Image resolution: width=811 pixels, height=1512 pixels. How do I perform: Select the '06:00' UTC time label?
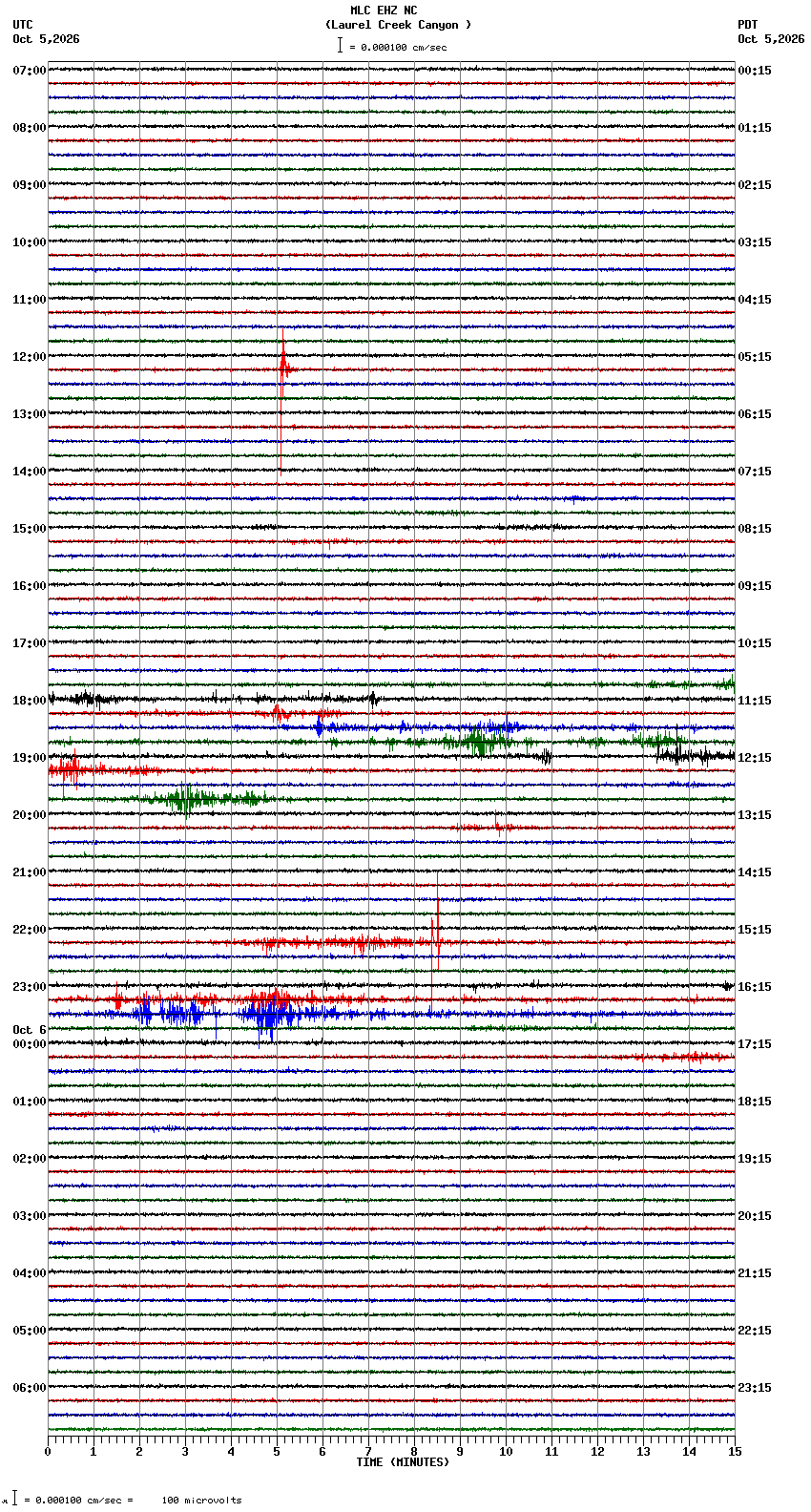click(30, 1388)
